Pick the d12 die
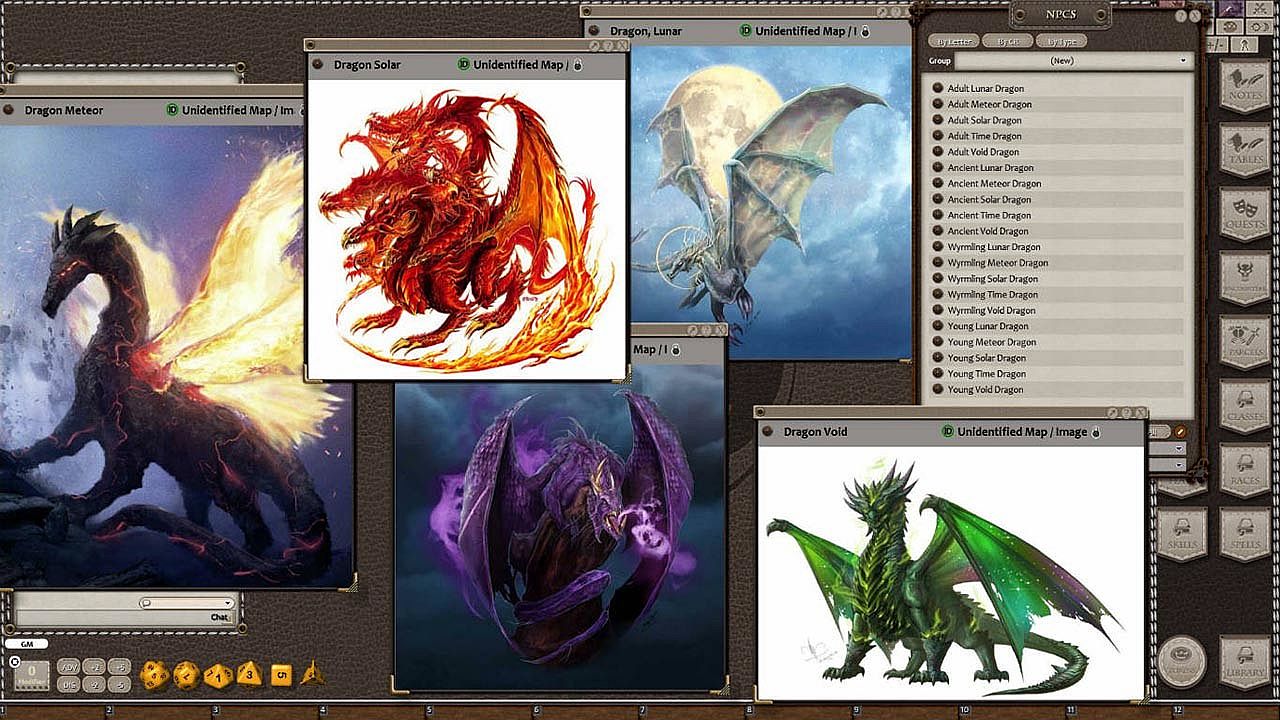The height and width of the screenshot is (720, 1280). (186, 676)
